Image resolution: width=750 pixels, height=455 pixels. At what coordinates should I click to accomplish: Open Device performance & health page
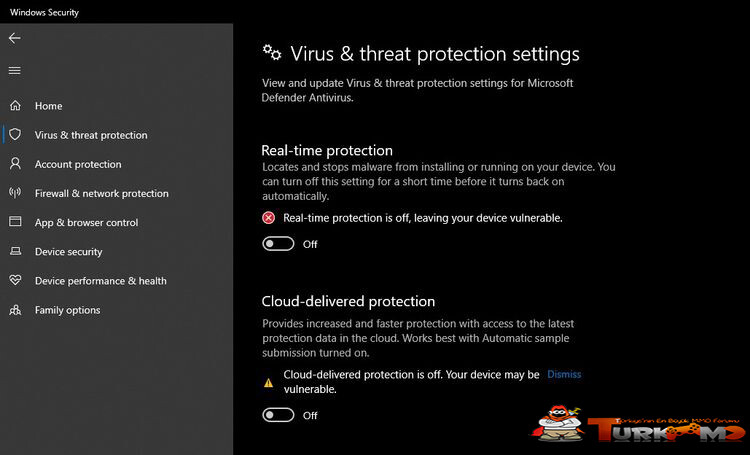coord(100,281)
